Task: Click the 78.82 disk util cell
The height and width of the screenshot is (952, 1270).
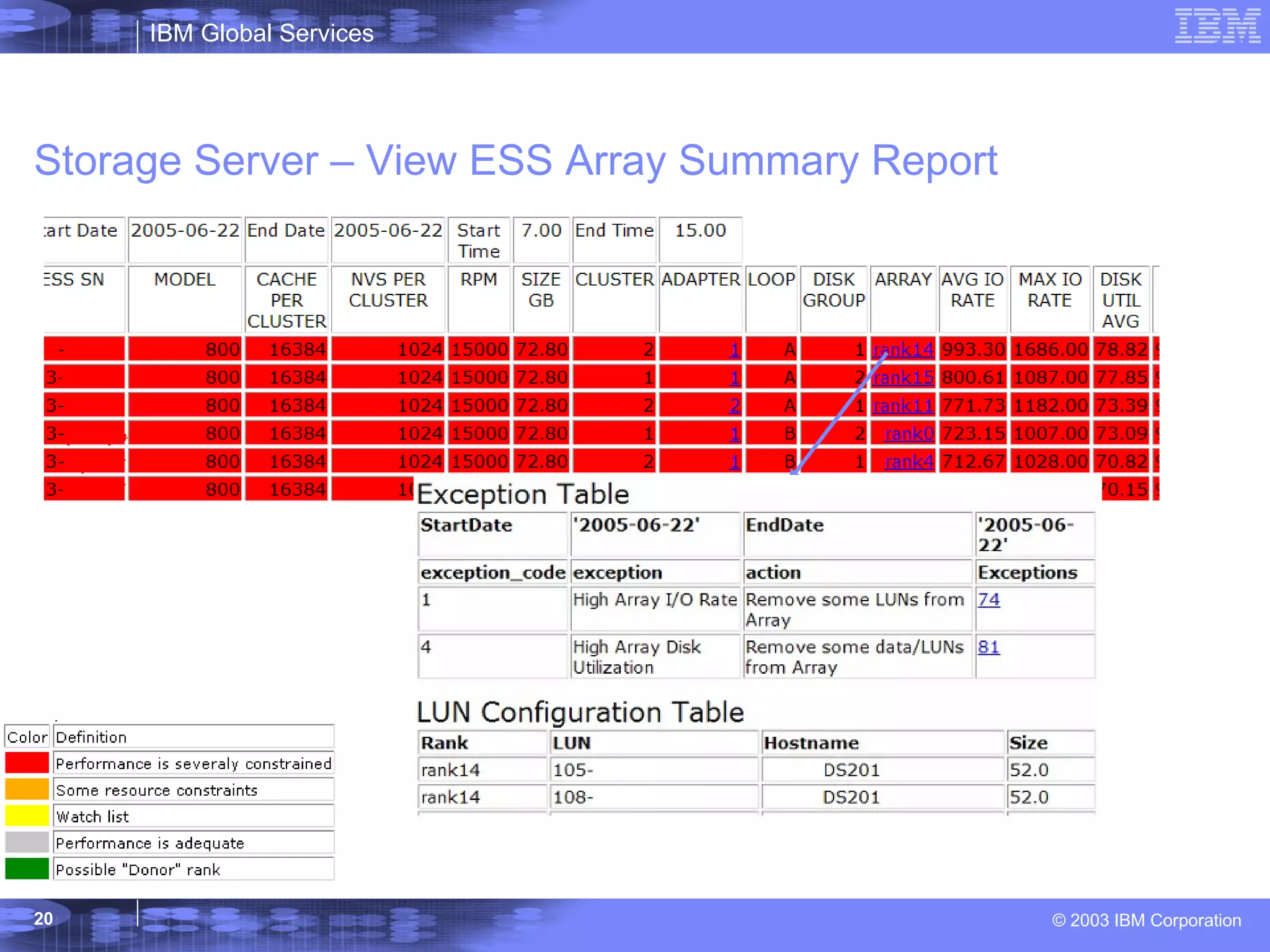Action: (x=1121, y=350)
